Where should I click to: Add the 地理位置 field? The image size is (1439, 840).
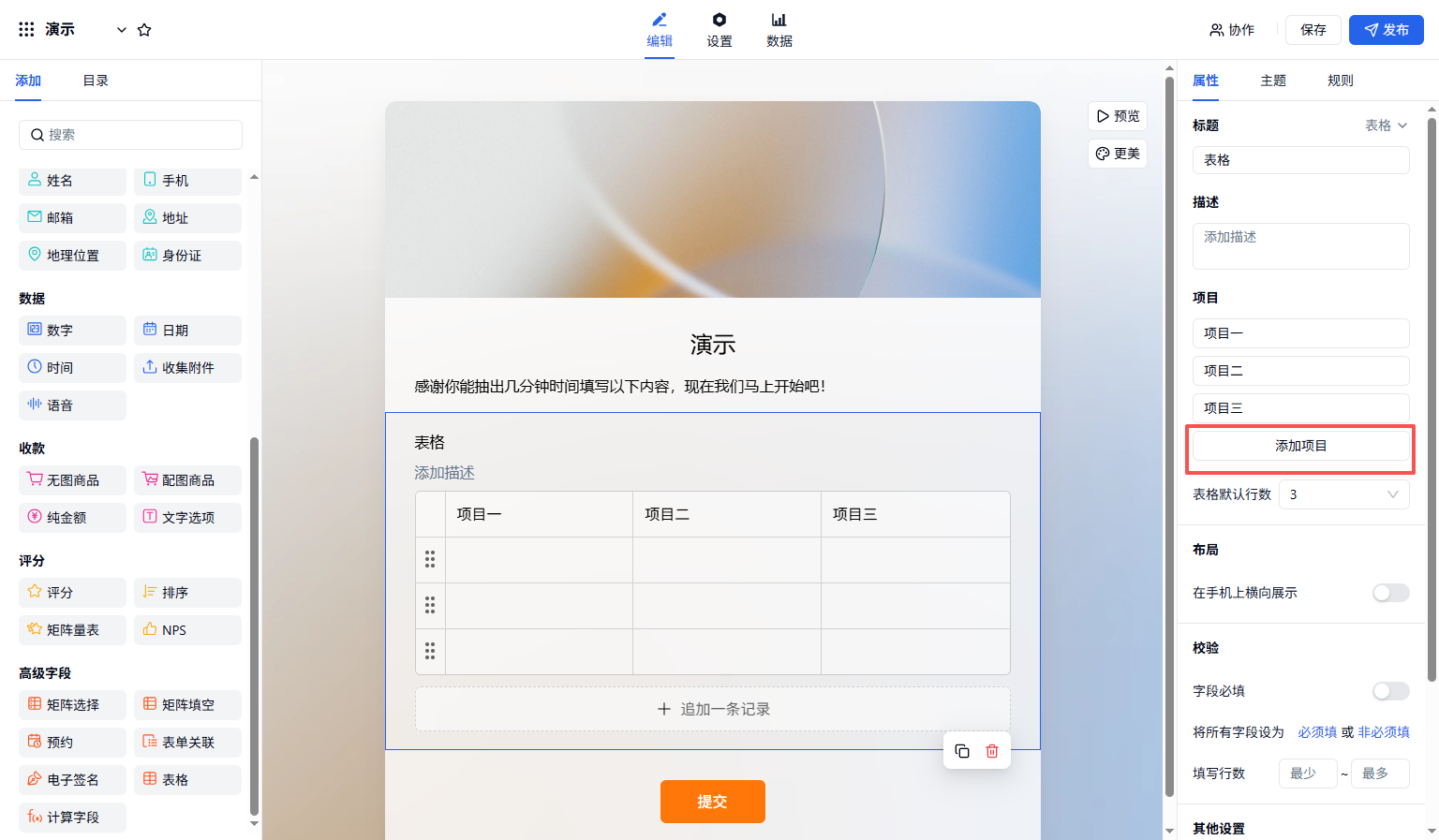point(72,256)
